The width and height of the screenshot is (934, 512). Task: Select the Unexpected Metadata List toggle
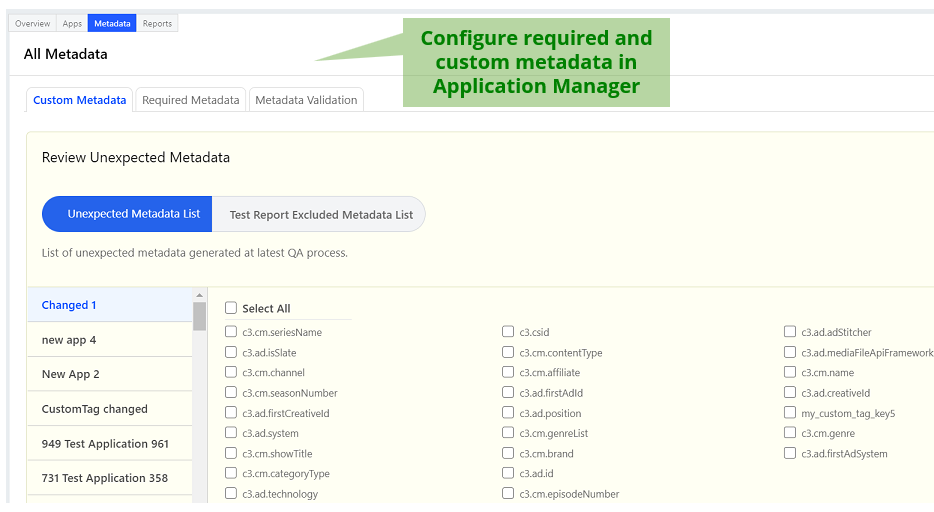pos(133,214)
